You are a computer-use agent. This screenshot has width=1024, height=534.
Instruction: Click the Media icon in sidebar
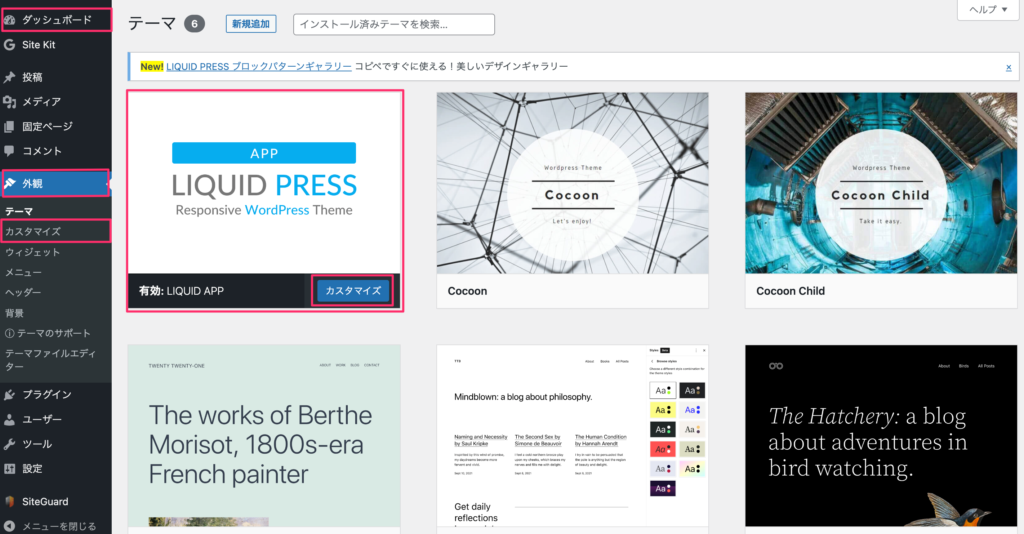[x=10, y=102]
